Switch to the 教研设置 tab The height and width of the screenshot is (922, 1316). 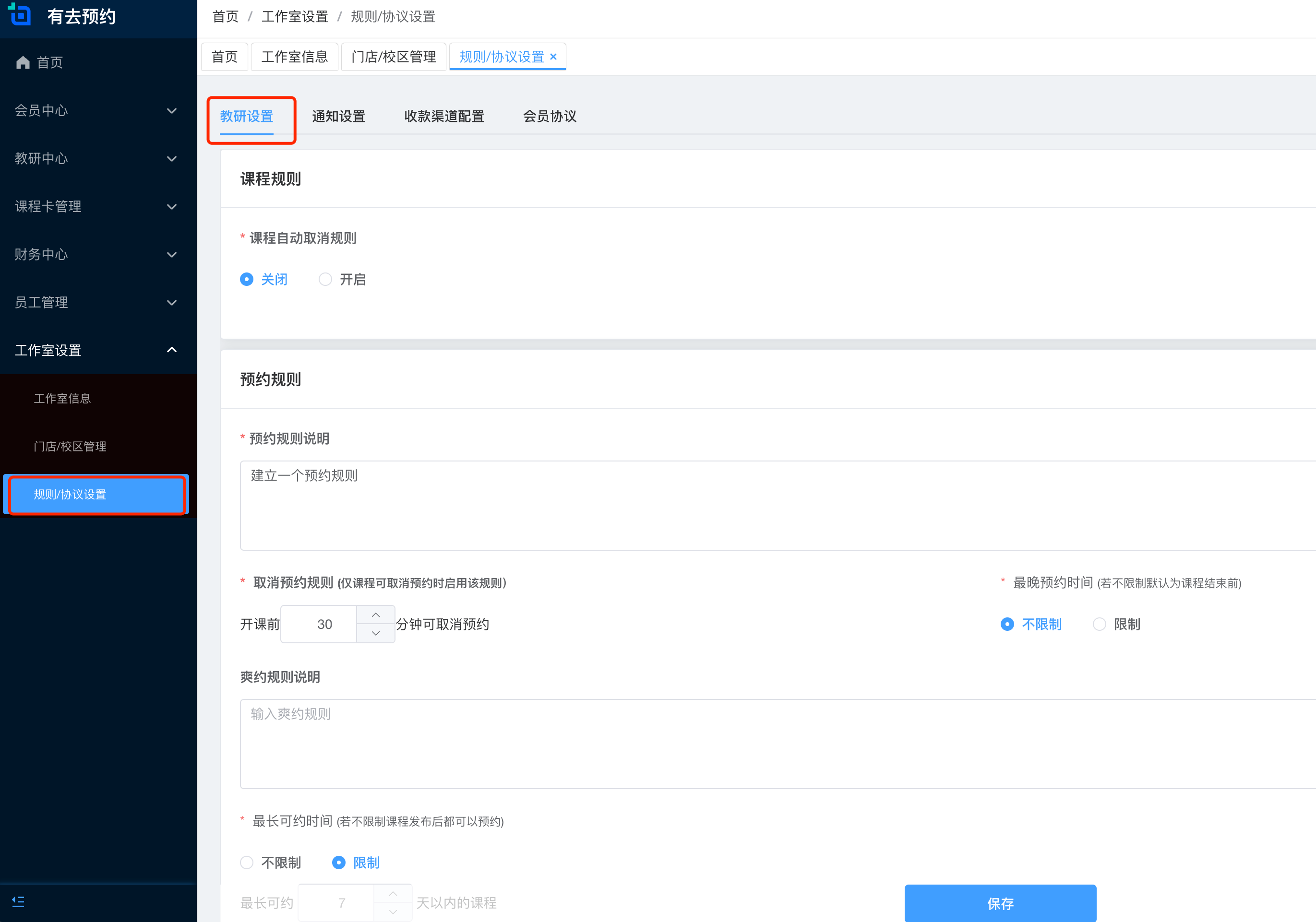[247, 116]
